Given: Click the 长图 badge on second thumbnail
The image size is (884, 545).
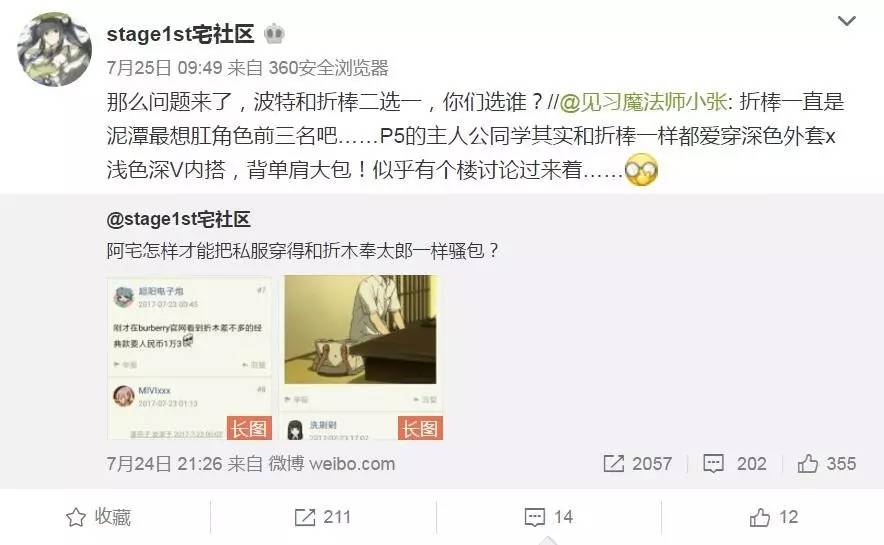Looking at the screenshot, I should pos(421,428).
